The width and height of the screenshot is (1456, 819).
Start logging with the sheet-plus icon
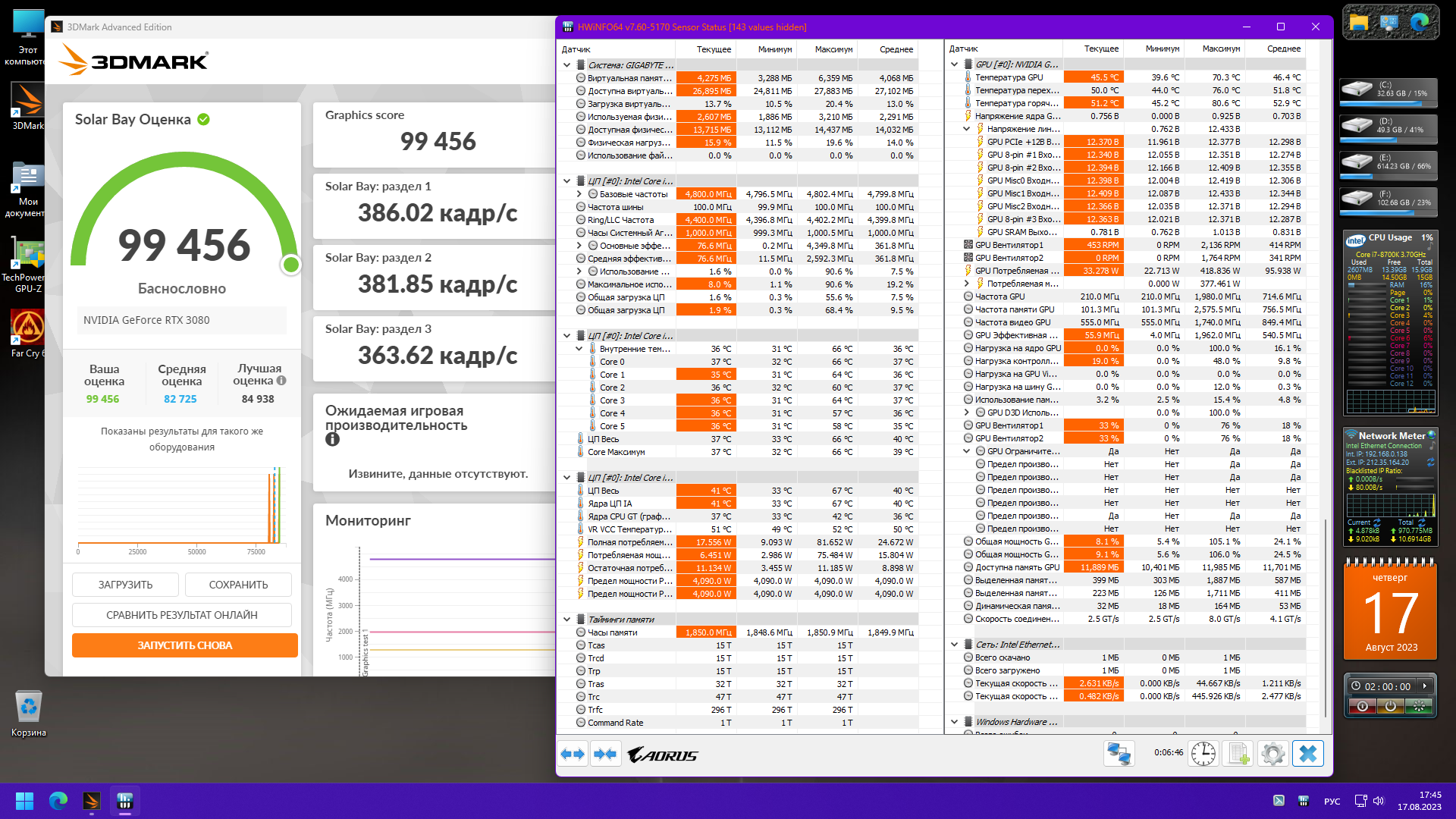[1238, 754]
